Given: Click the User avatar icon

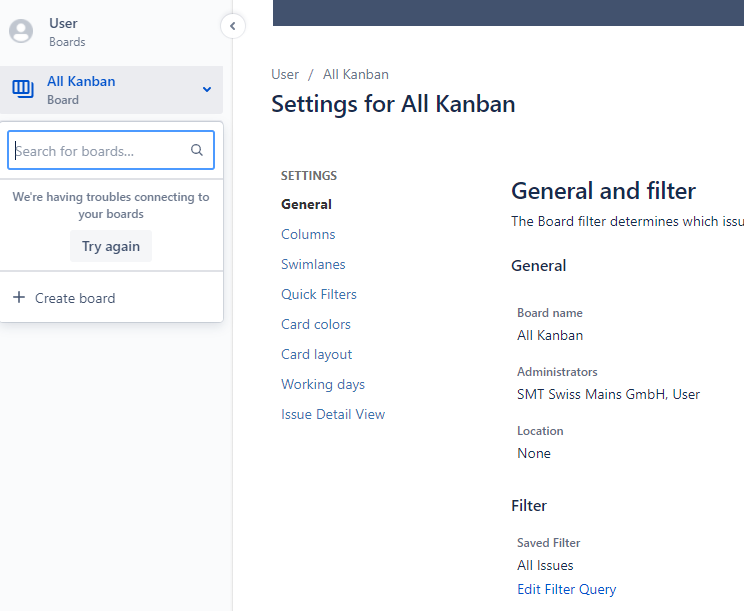Looking at the screenshot, I should coord(21,31).
